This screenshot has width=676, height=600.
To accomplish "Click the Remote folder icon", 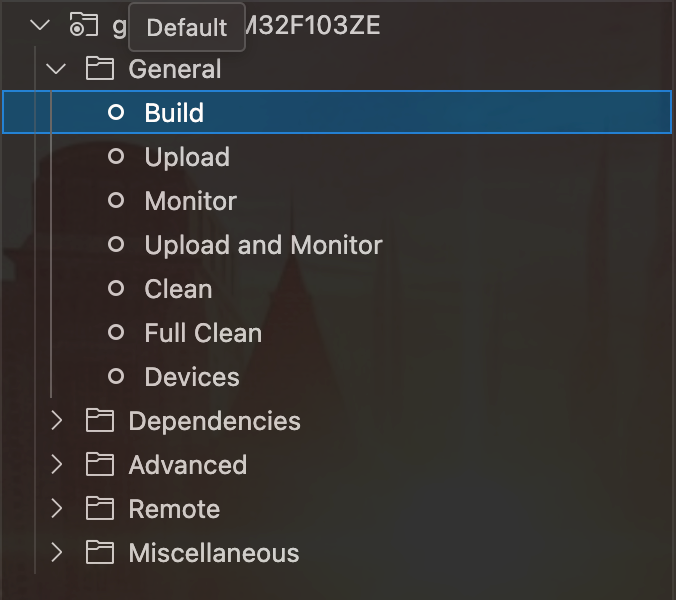I will click(99, 509).
